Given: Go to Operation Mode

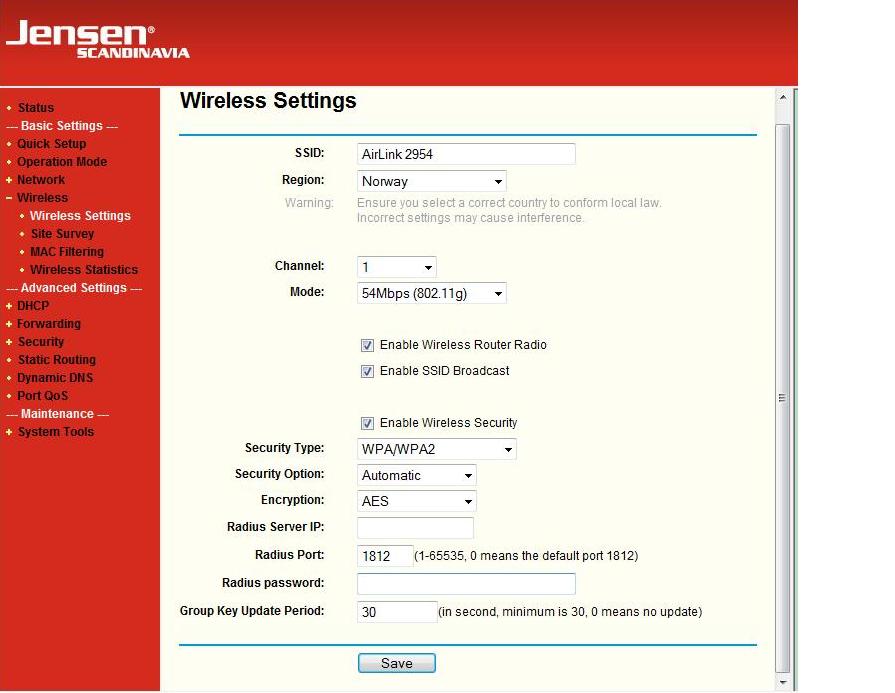Looking at the screenshot, I should [62, 162].
